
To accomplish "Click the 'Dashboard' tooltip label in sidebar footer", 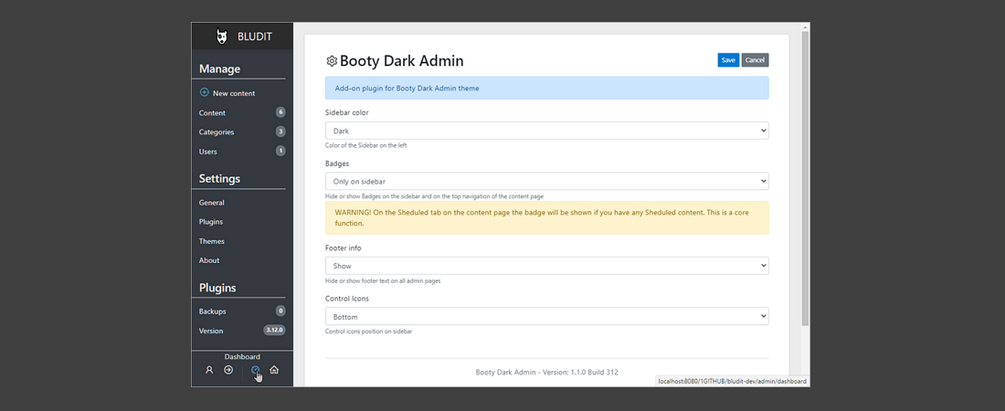I will point(242,356).
